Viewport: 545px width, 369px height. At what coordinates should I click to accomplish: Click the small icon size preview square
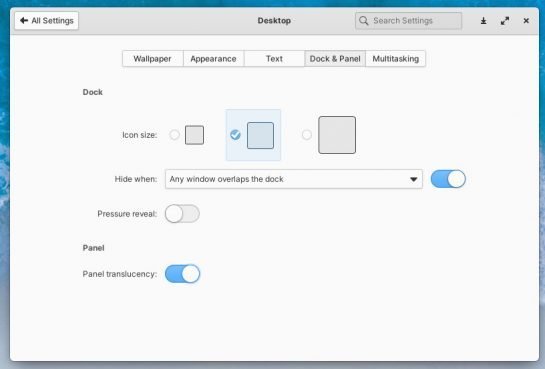click(194, 135)
